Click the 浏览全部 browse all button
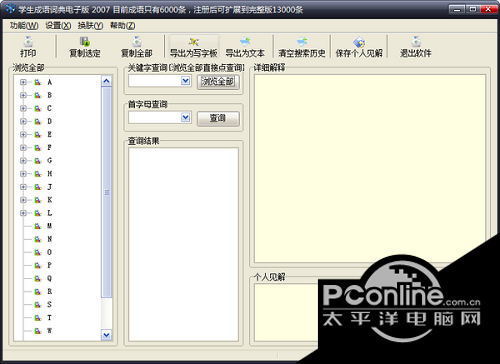 pos(218,82)
